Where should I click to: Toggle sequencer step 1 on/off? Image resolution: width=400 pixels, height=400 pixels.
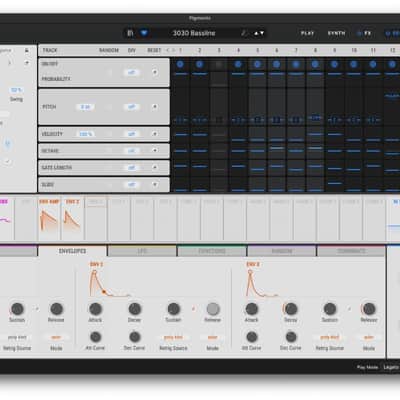(180, 64)
